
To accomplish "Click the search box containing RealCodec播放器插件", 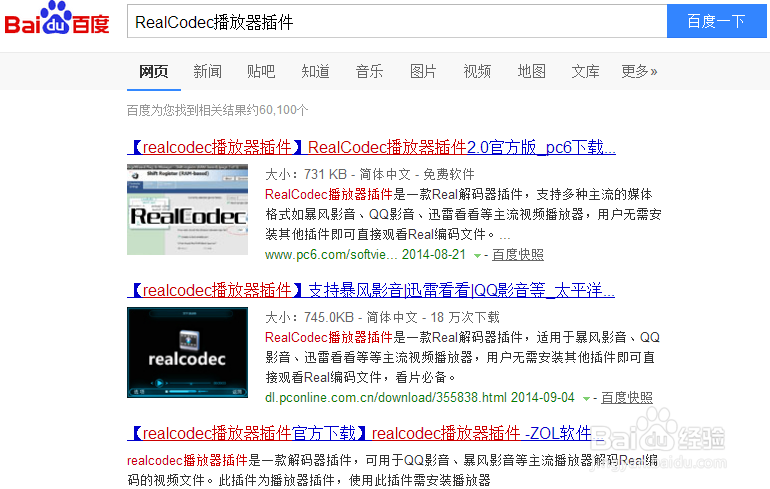I will pos(397,21).
